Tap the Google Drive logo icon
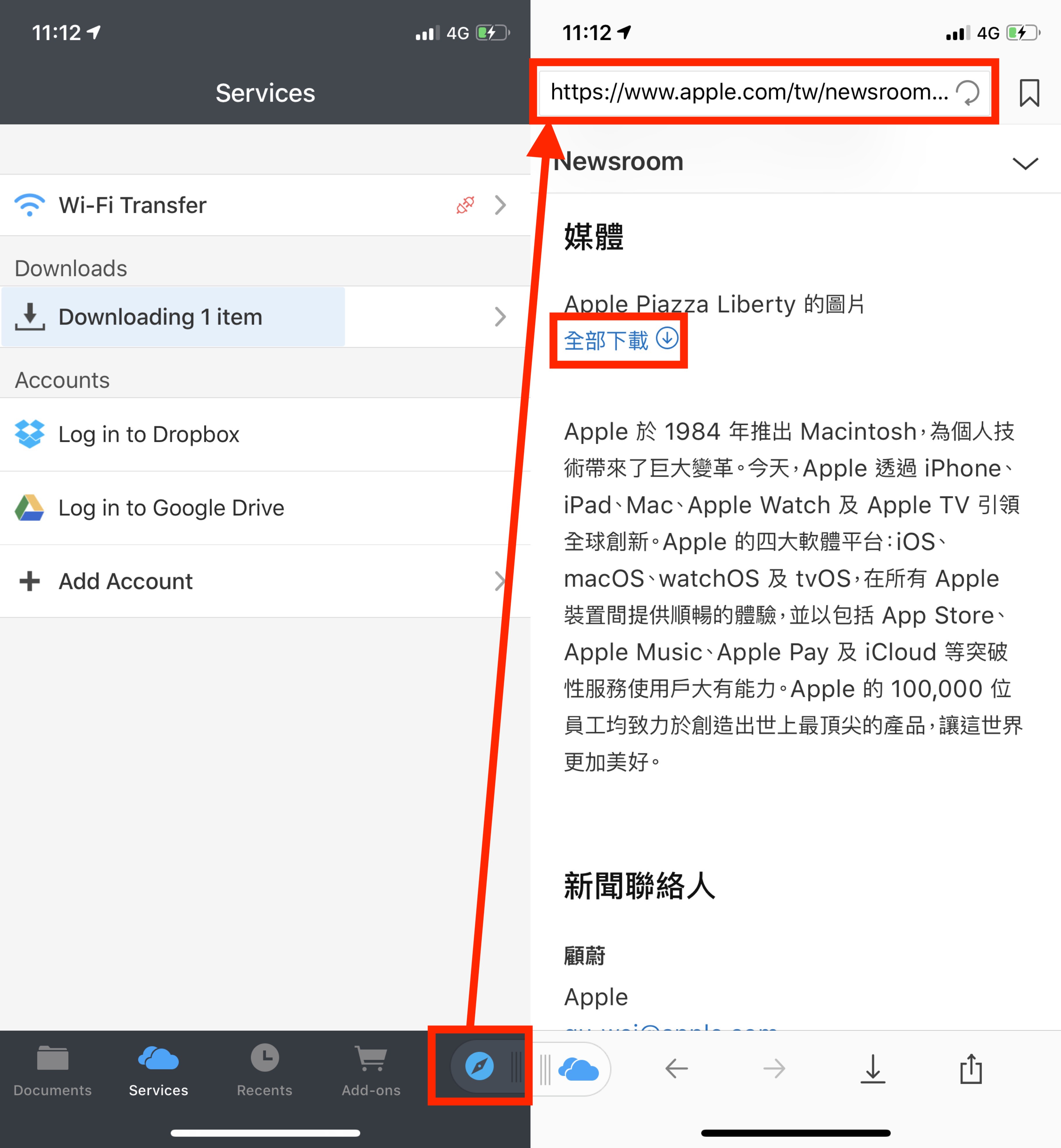The image size is (1061, 1148). (30, 508)
